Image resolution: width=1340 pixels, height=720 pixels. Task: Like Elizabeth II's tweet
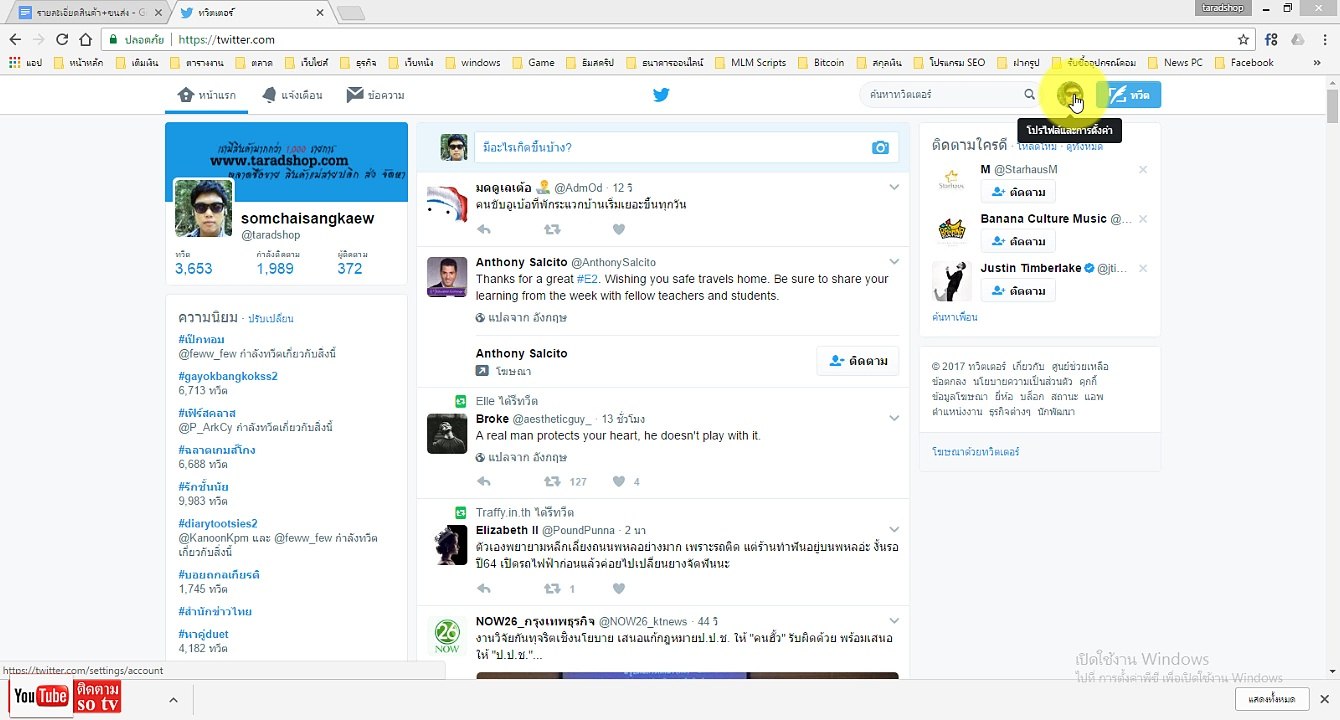point(619,589)
